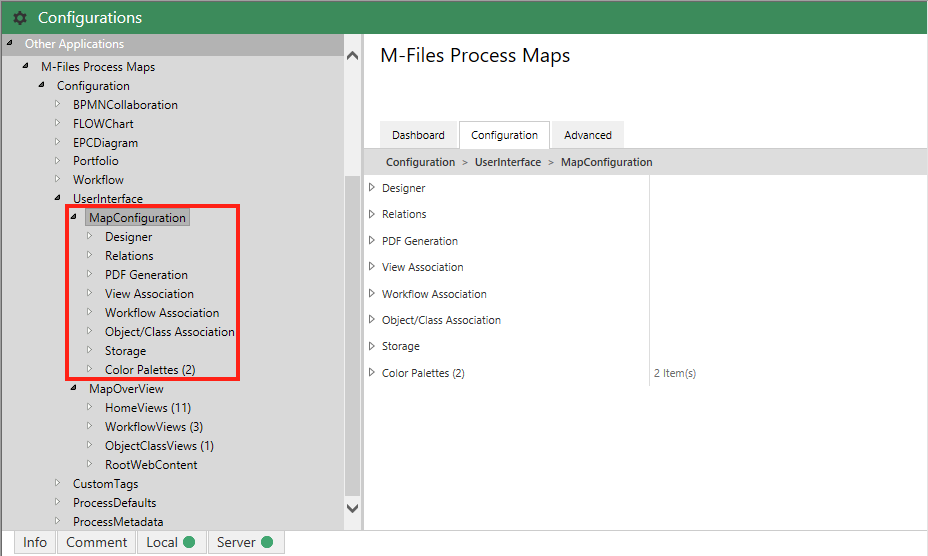The image size is (928, 556).
Task: Collapse the UserInterface tree node
Action: (58, 198)
